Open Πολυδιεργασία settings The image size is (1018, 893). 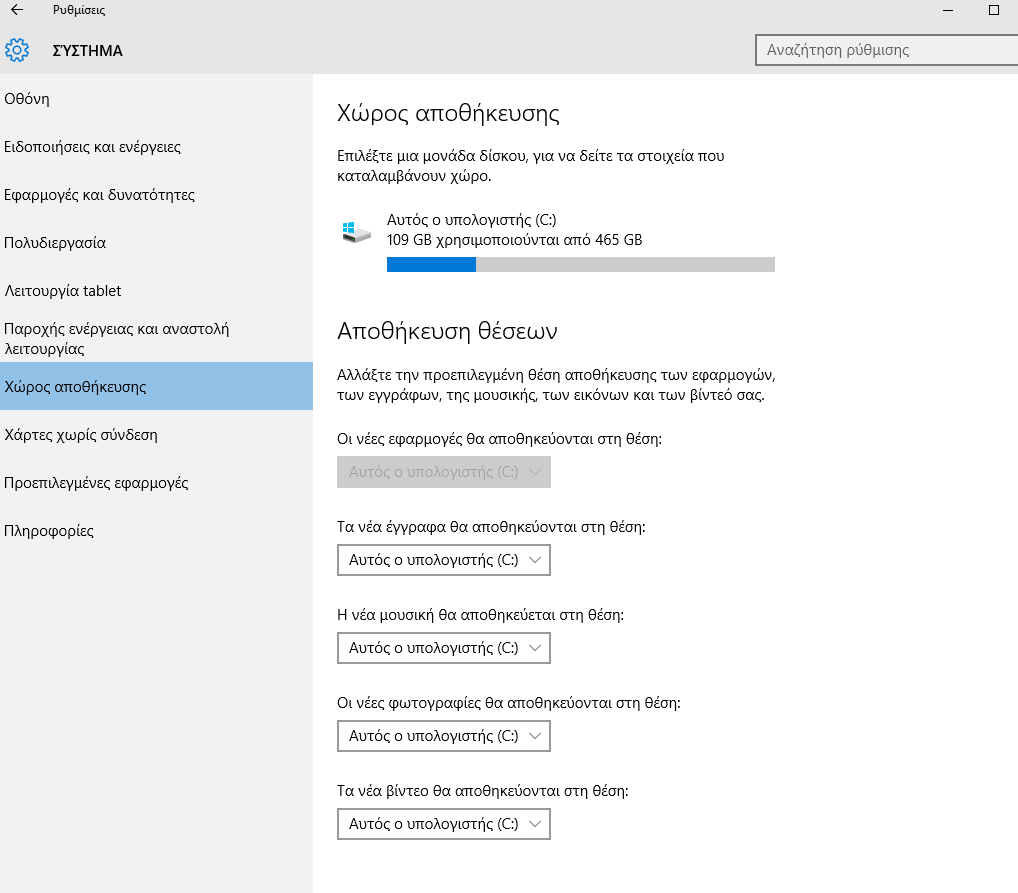[x=55, y=243]
